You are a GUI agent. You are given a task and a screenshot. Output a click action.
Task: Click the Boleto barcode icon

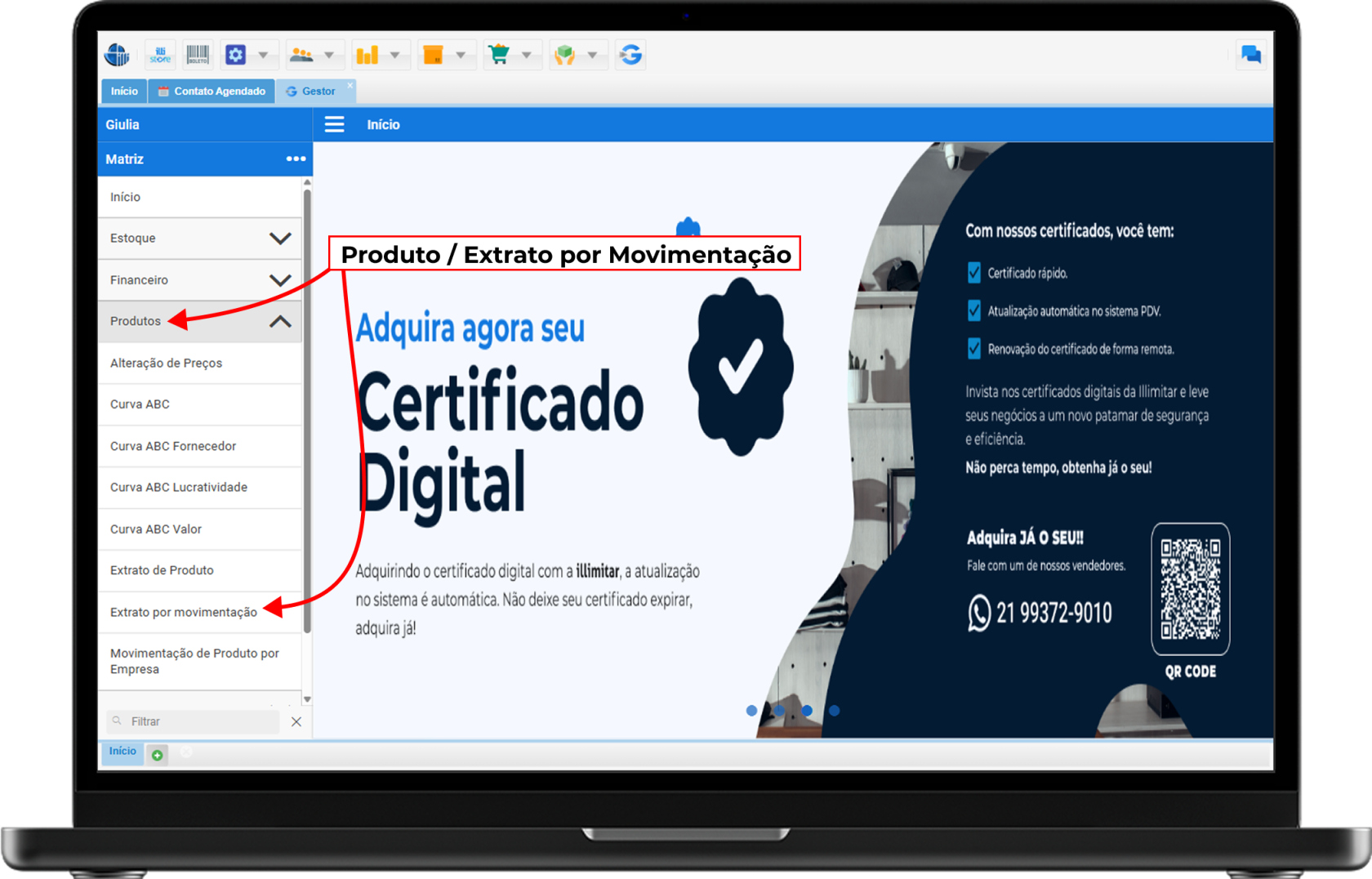point(198,55)
